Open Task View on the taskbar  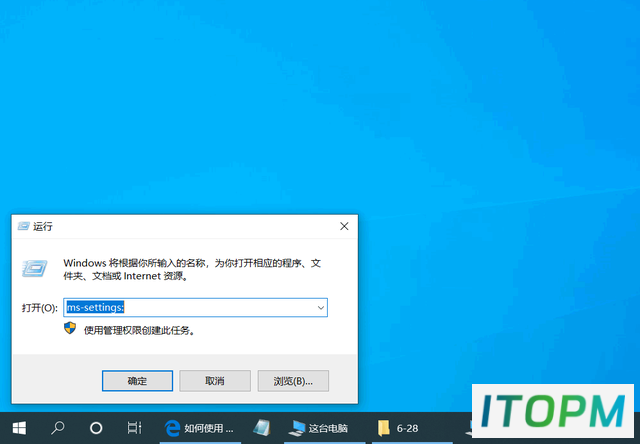134,428
